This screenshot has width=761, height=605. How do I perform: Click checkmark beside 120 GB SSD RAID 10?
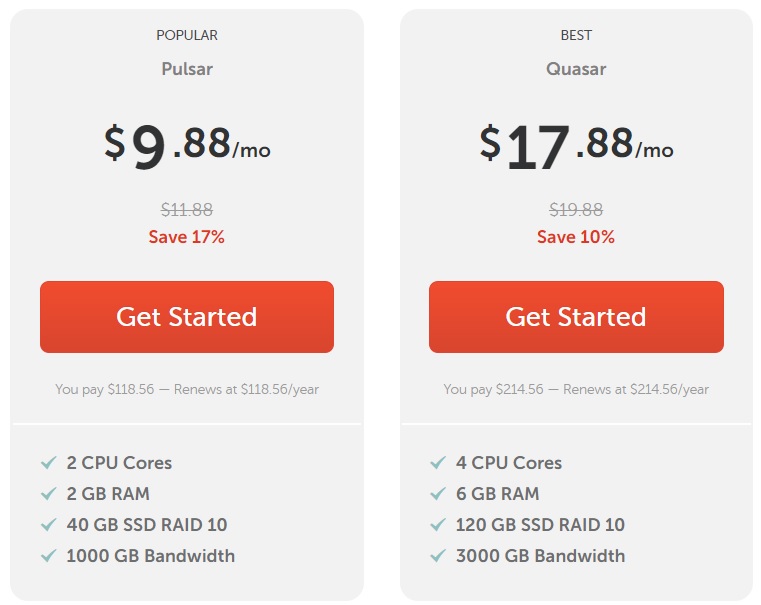[437, 525]
